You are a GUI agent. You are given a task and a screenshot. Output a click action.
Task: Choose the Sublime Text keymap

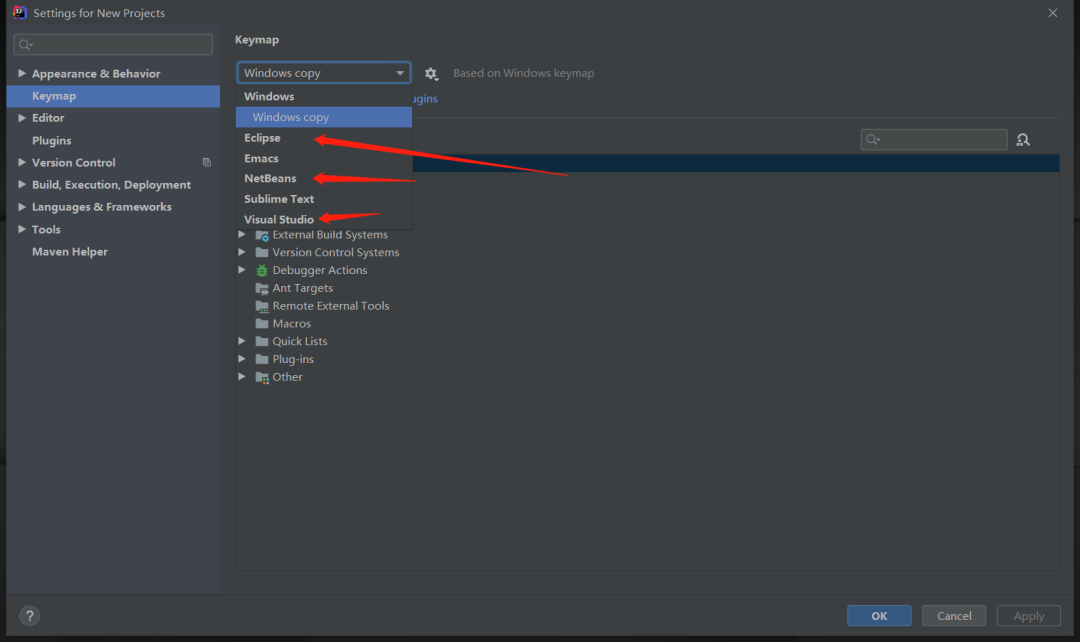point(324,199)
